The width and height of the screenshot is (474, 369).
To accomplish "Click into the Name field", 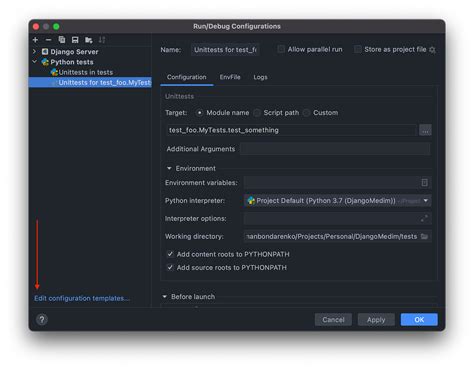I will click(x=225, y=50).
